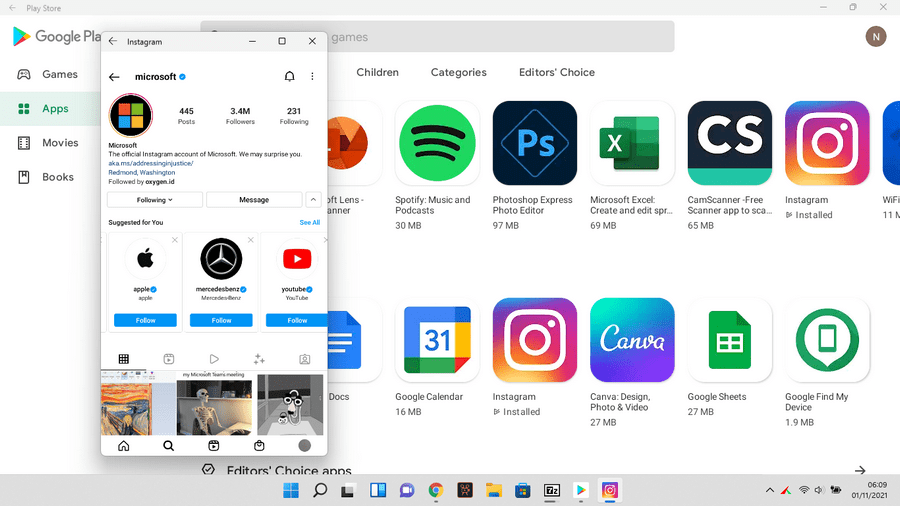
Task: Select Books in Play Store sidebar
Action: click(x=51, y=177)
